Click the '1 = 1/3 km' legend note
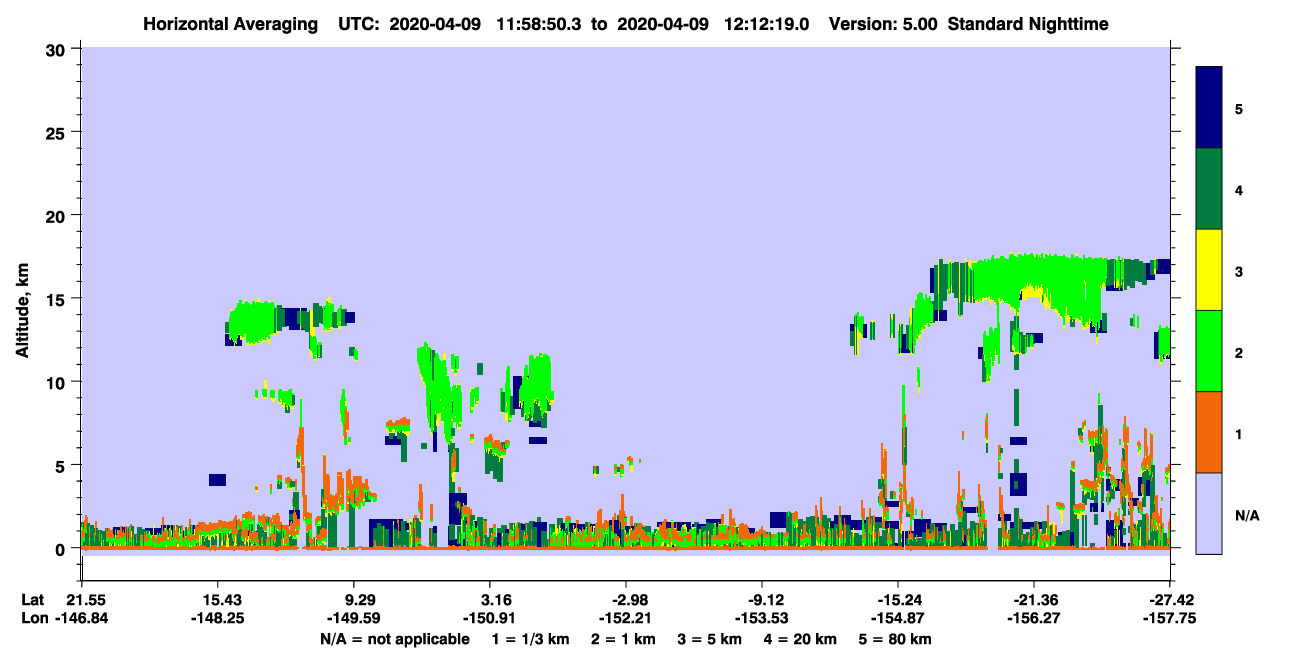 (x=531, y=639)
